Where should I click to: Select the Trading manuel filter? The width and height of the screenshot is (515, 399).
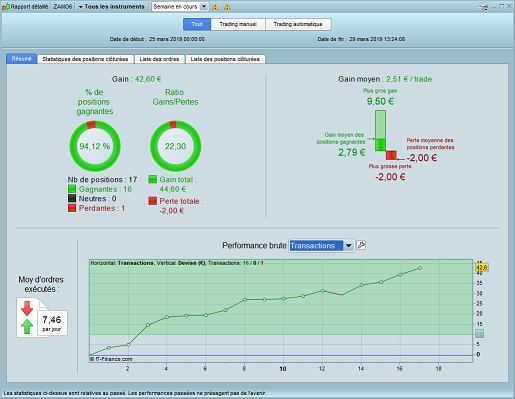(x=238, y=24)
